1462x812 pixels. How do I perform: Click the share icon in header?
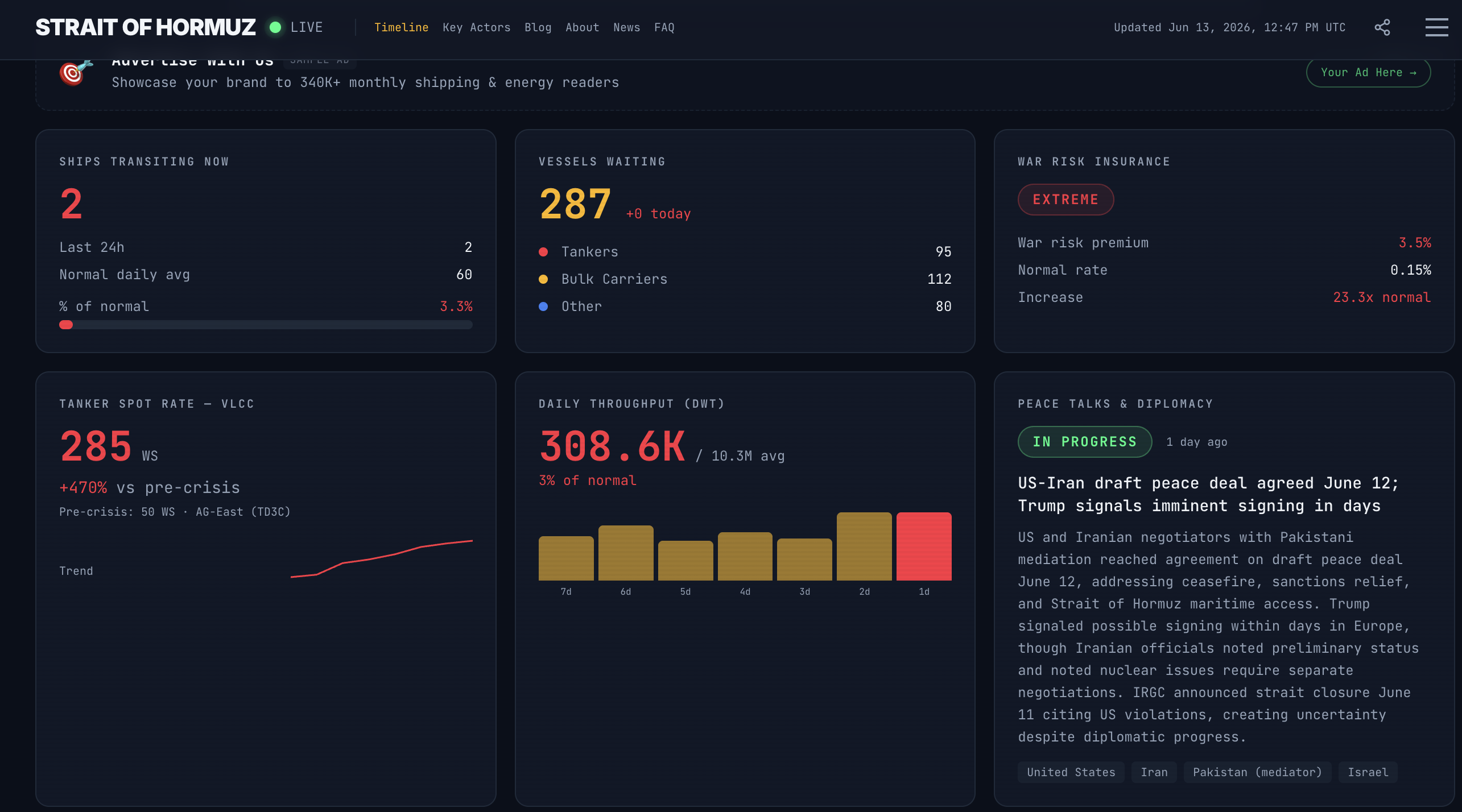click(1382, 27)
